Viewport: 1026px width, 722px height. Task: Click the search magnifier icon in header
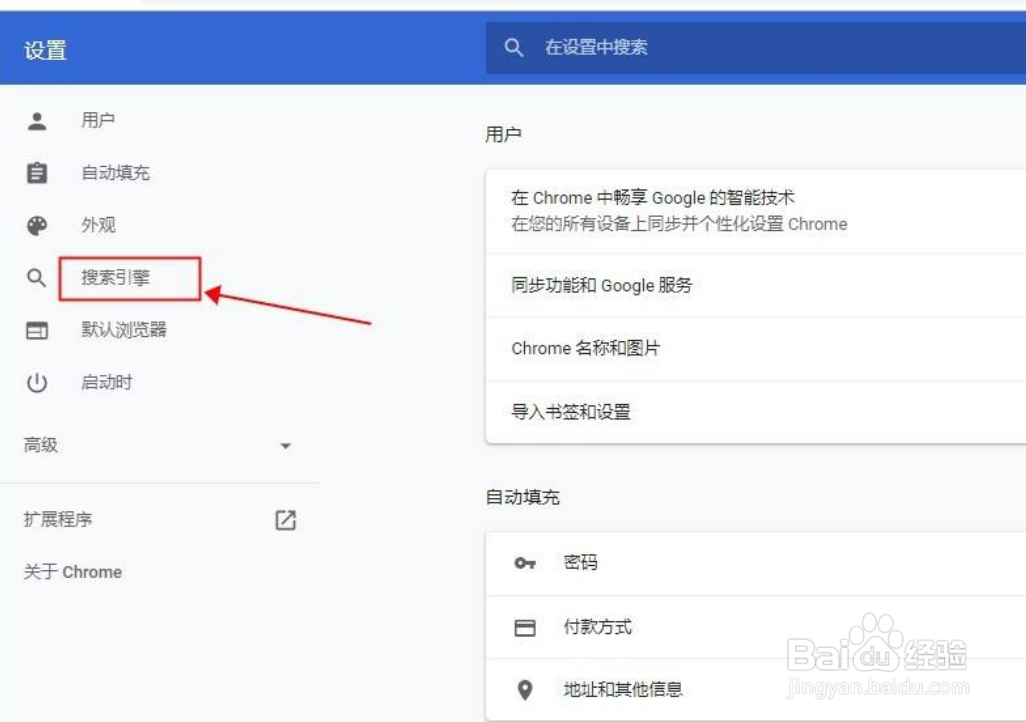click(514, 48)
